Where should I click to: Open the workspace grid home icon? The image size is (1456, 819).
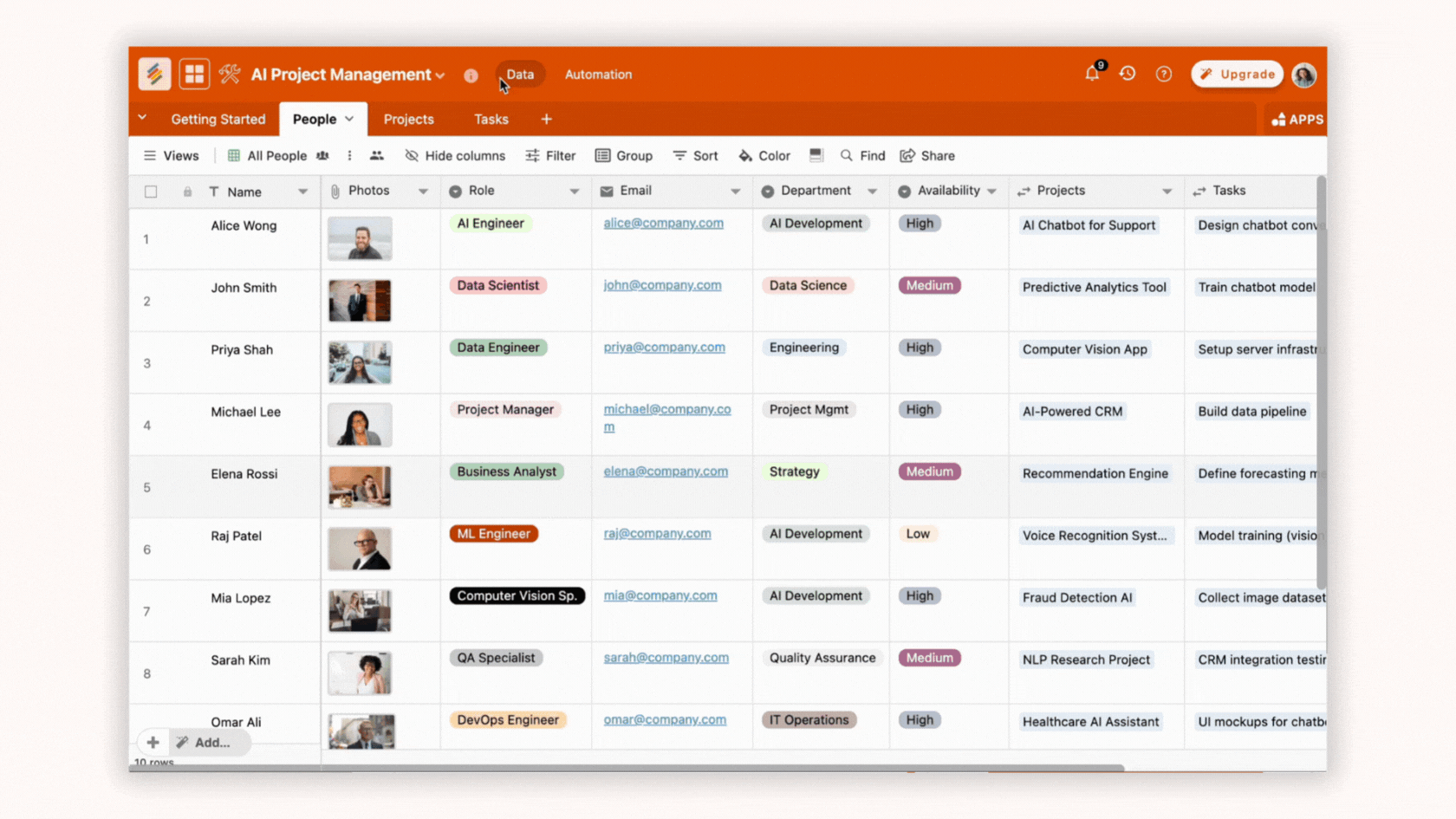pyautogui.click(x=194, y=75)
